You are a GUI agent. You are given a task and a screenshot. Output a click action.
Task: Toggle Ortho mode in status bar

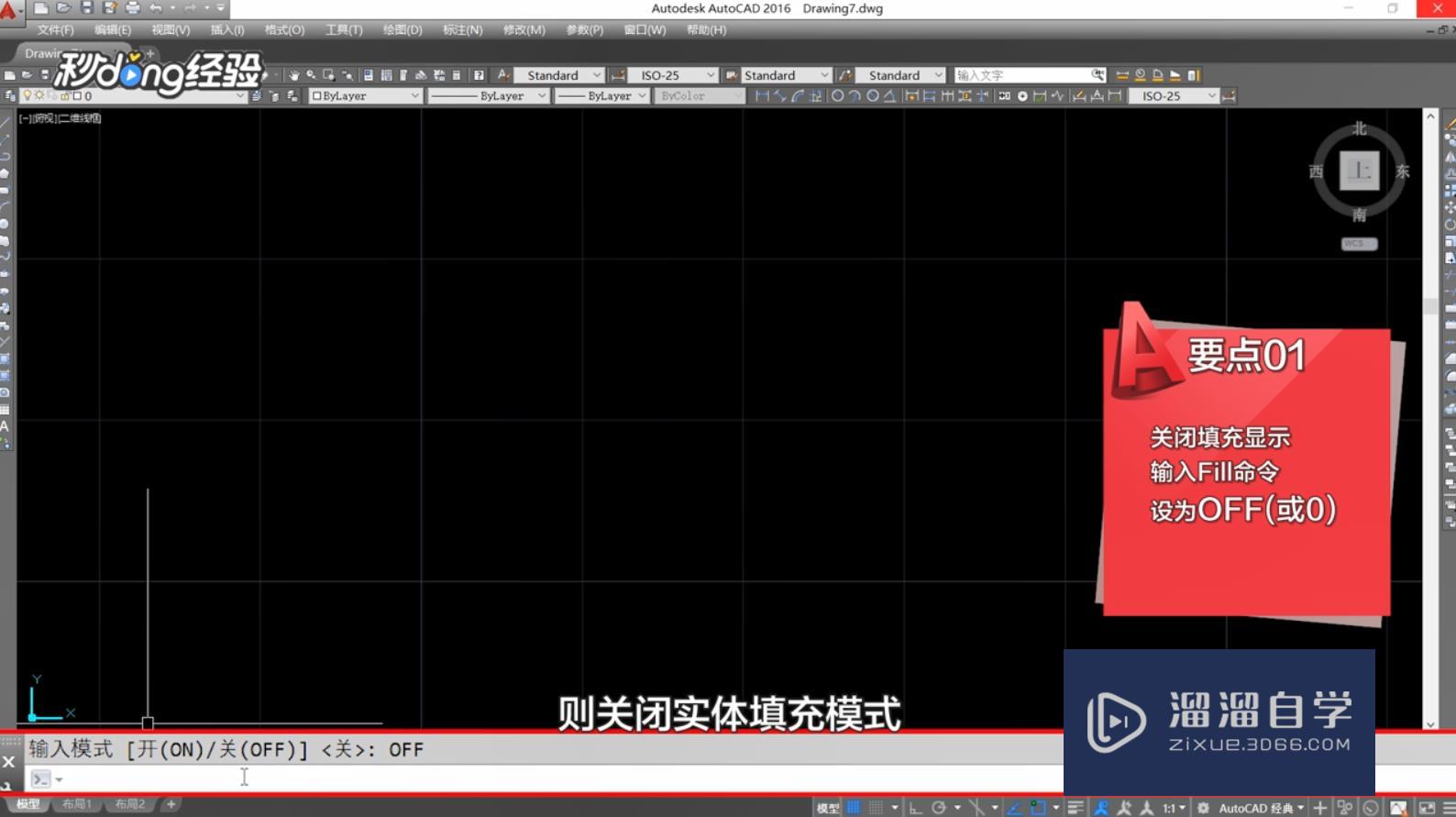click(x=915, y=808)
